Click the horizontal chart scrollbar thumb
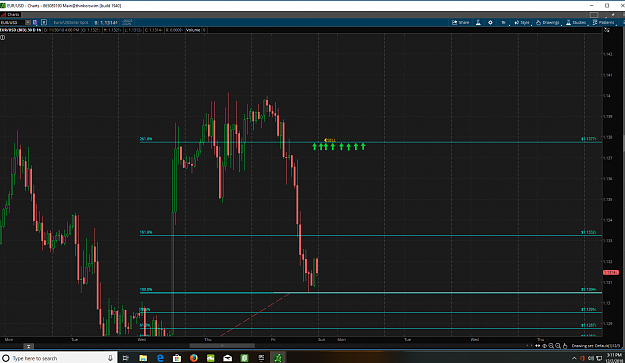This screenshot has height=363, width=625. [x=222, y=346]
